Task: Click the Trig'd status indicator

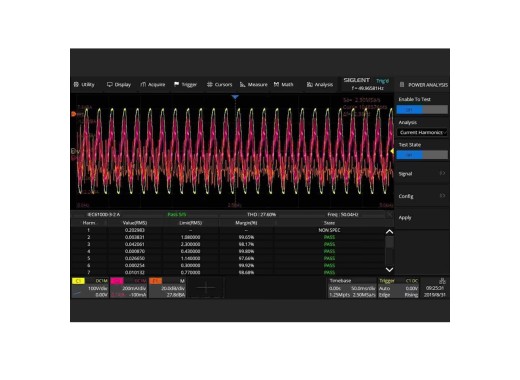Action: point(382,81)
